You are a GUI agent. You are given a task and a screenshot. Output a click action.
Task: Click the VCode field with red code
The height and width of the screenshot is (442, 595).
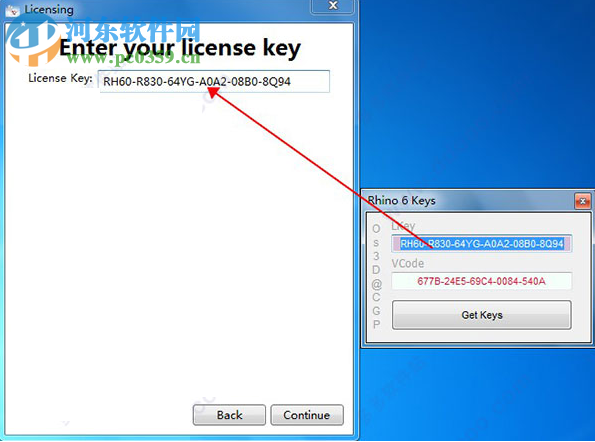click(482, 281)
